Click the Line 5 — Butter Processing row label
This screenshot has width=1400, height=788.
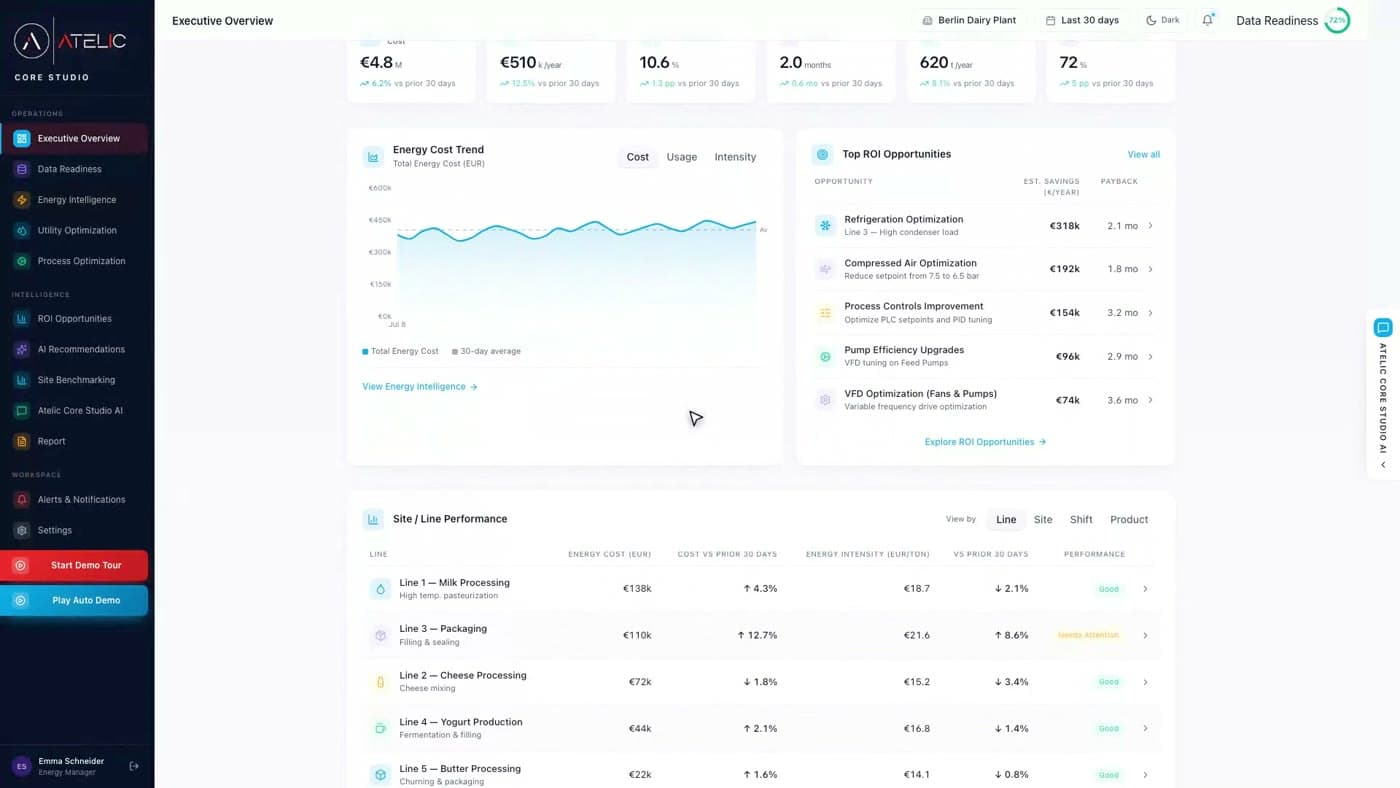coord(460,769)
